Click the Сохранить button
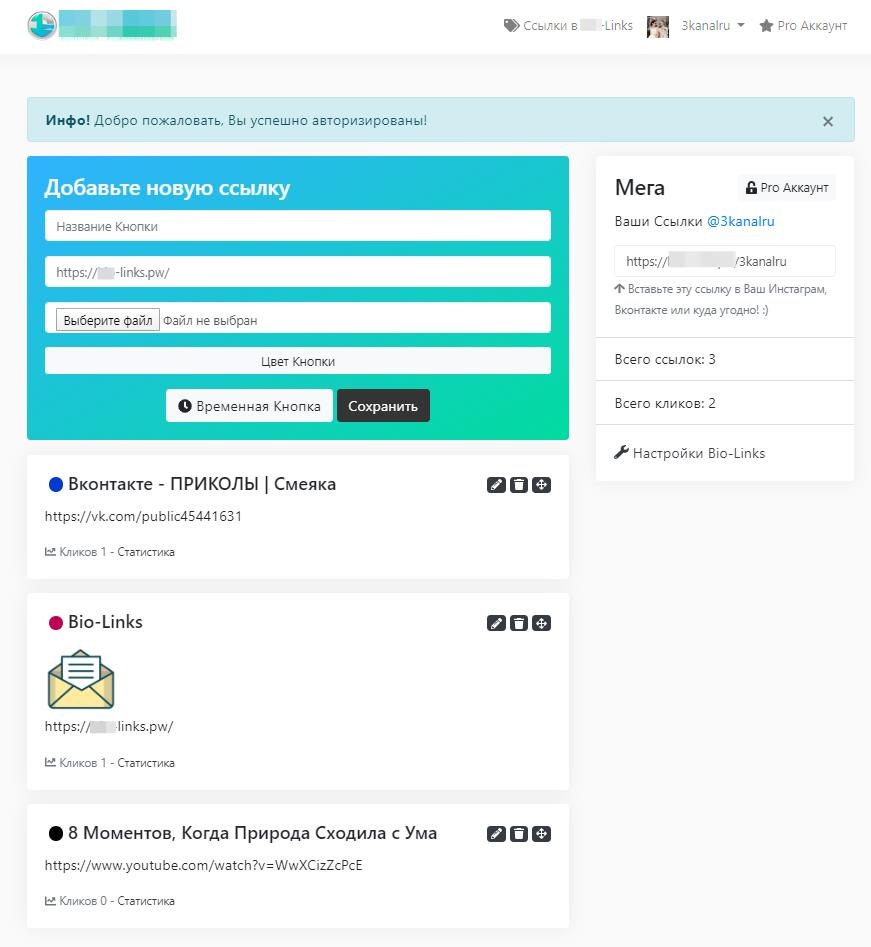The width and height of the screenshot is (871, 947). 383,406
